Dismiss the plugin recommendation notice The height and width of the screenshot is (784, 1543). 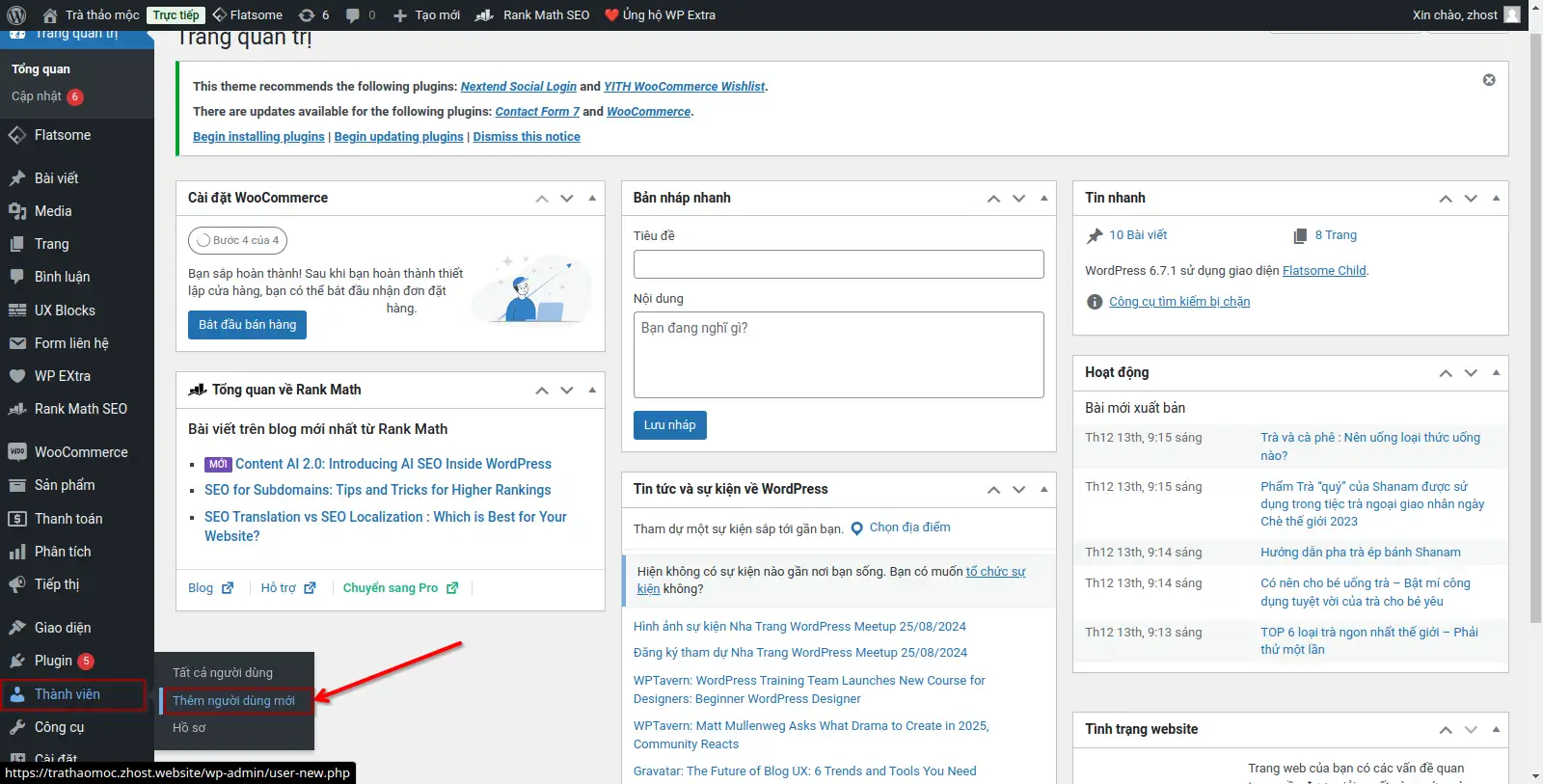tap(1489, 80)
